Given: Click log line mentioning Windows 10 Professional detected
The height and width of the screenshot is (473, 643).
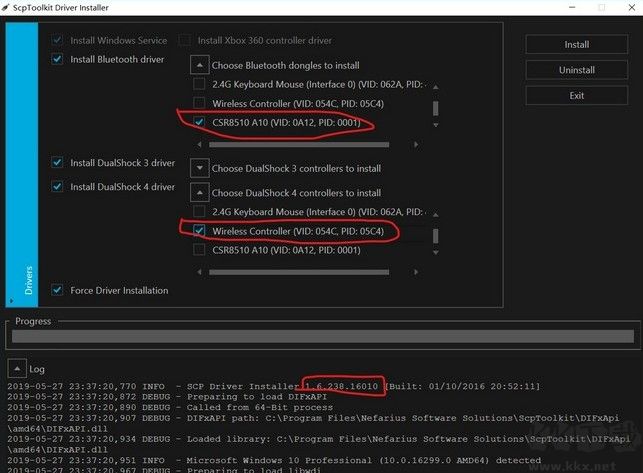Looking at the screenshot, I should 274,460.
